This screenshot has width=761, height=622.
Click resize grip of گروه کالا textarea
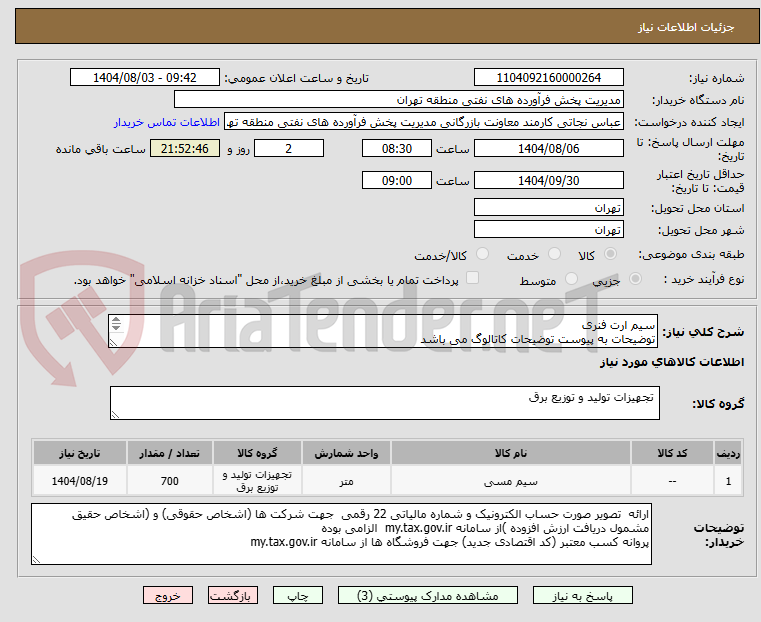(115, 414)
